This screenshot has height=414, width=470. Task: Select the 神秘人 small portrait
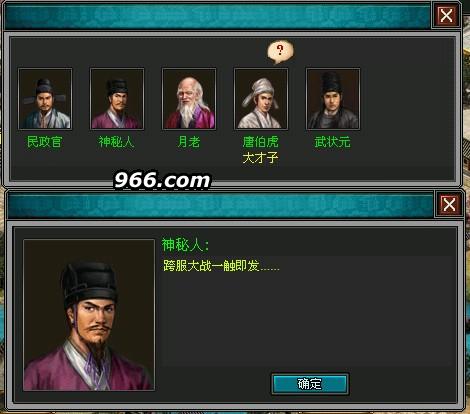pyautogui.click(x=117, y=99)
